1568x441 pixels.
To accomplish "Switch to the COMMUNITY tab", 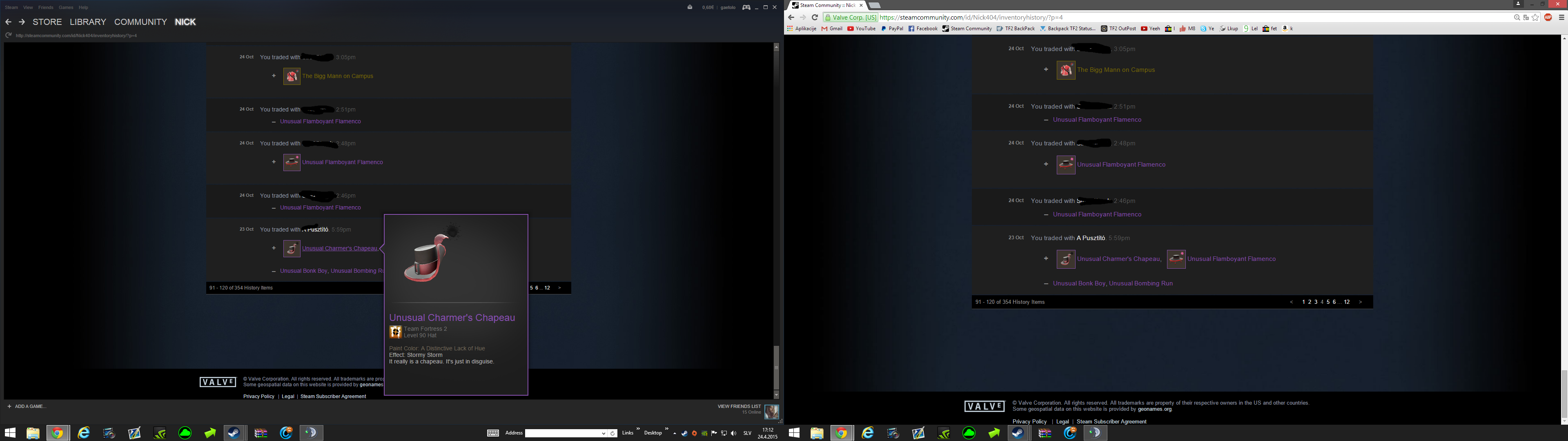I will point(140,22).
